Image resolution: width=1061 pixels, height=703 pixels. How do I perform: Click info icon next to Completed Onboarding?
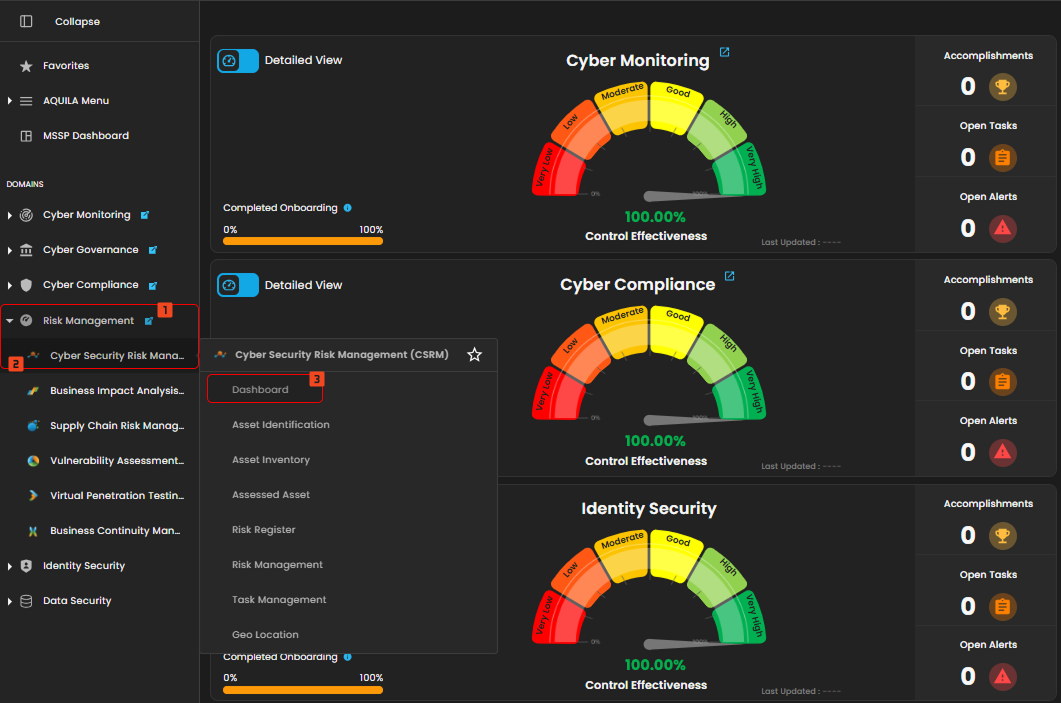pos(348,208)
